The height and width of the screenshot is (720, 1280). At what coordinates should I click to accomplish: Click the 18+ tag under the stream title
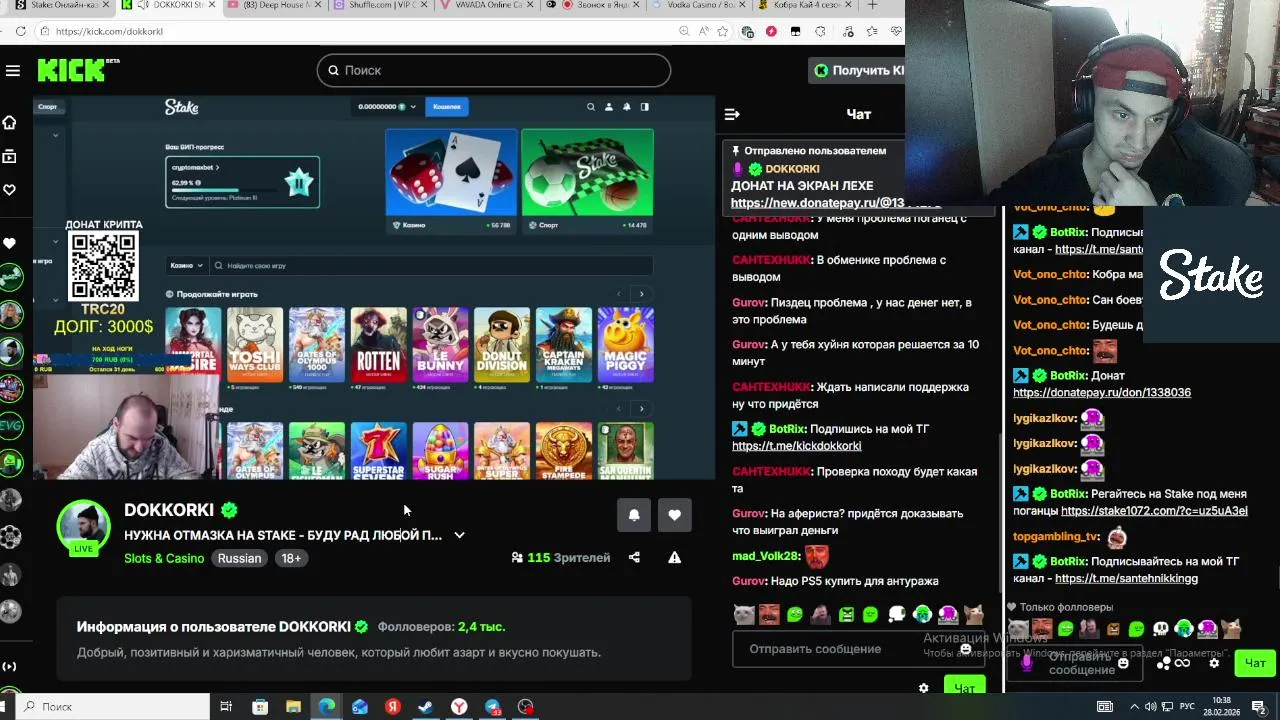(x=291, y=558)
